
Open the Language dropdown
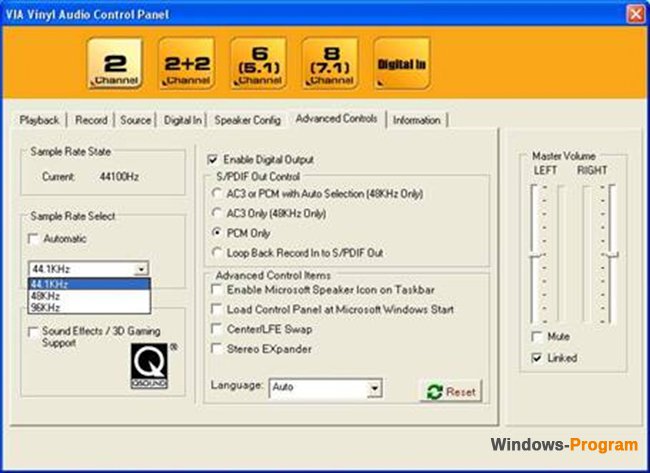point(374,388)
